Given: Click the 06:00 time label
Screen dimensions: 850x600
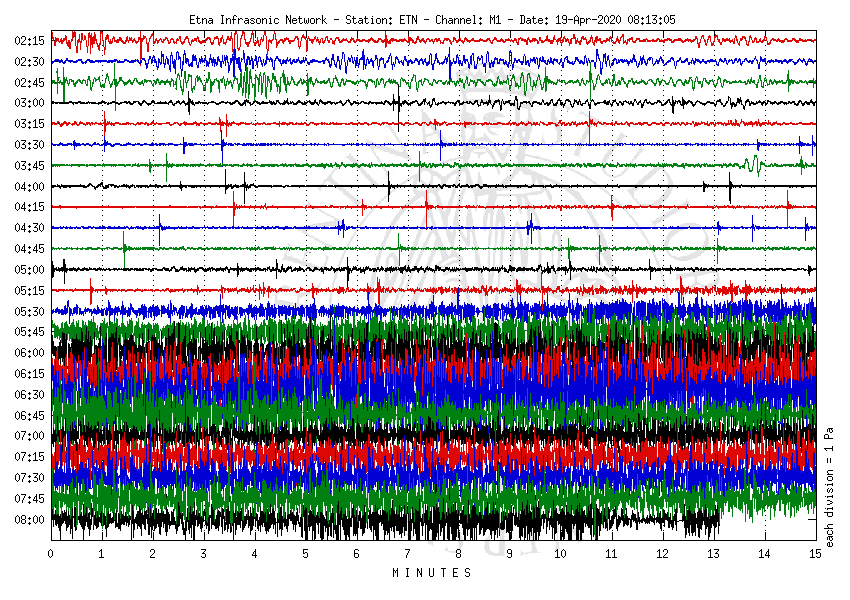Looking at the screenshot, I should 29,353.
